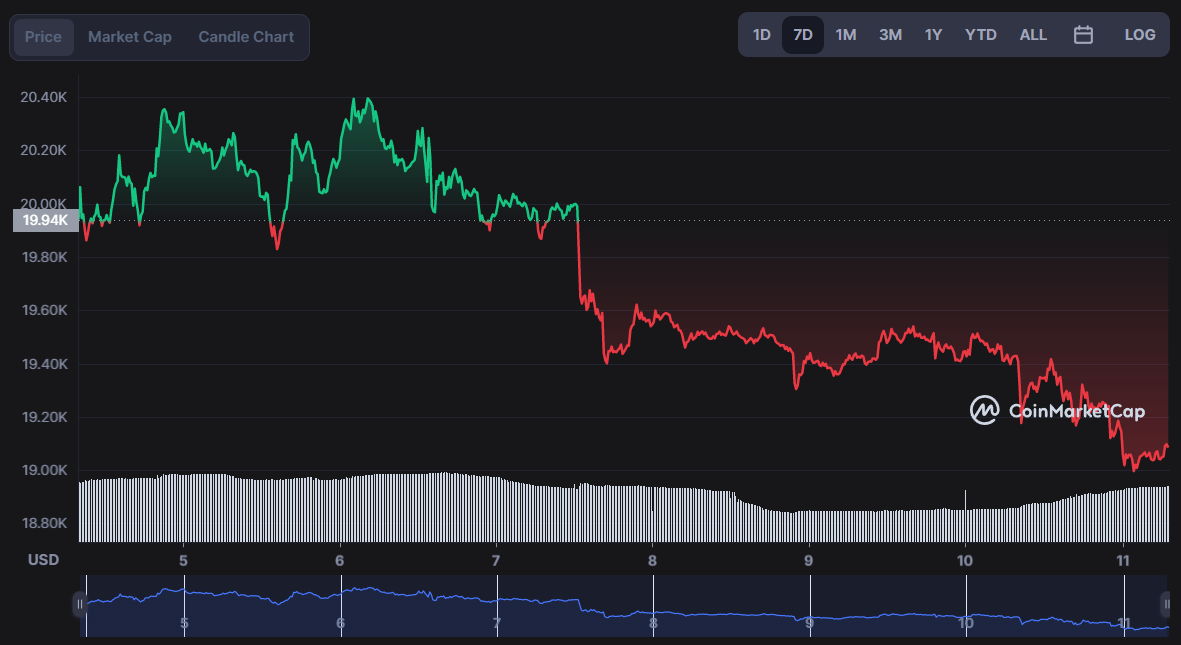The height and width of the screenshot is (645, 1181).
Task: Select the 1Y time range
Action: coord(933,35)
